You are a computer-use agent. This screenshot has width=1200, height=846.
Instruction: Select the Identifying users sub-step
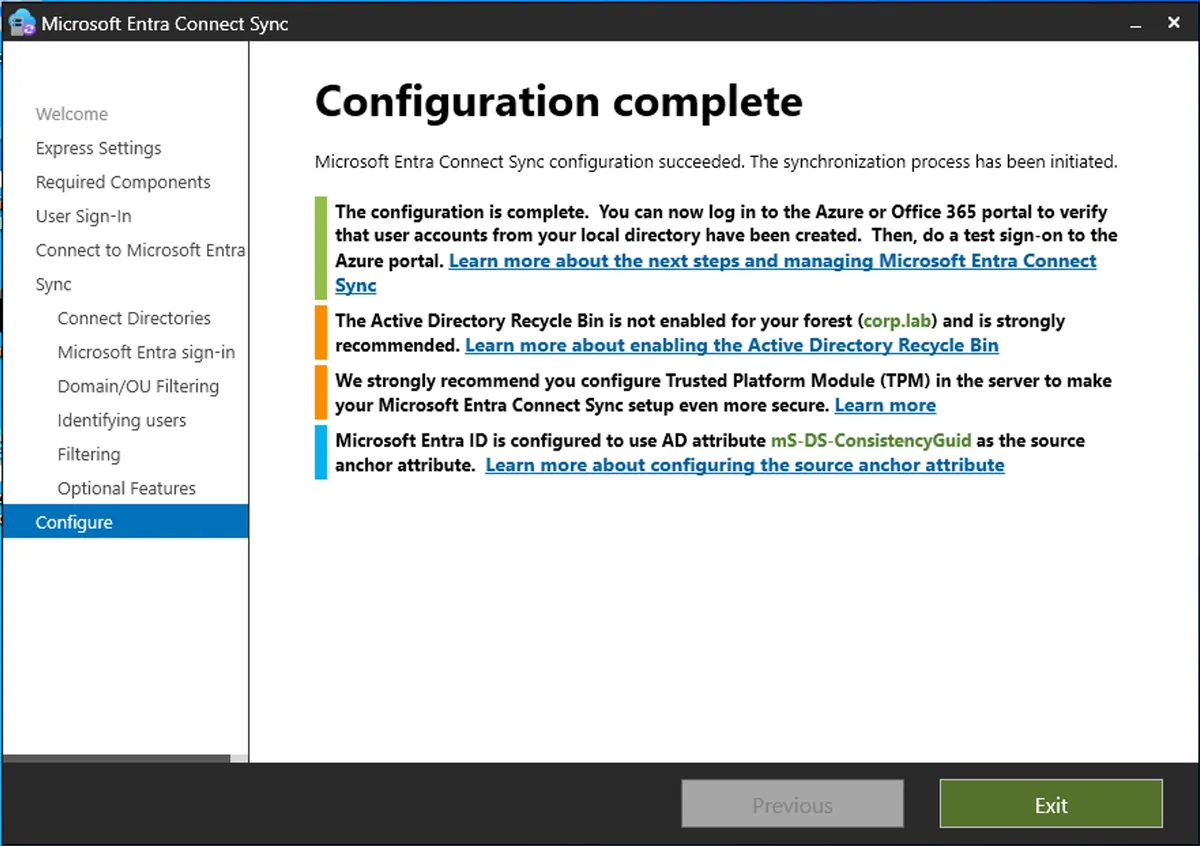(122, 420)
